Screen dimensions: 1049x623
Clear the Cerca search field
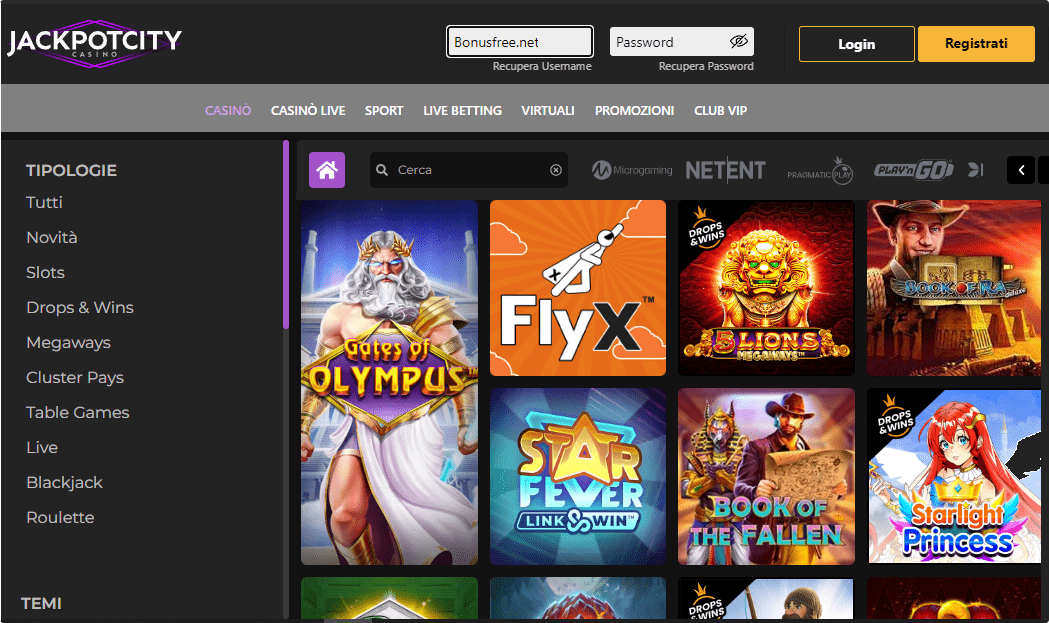tap(556, 170)
